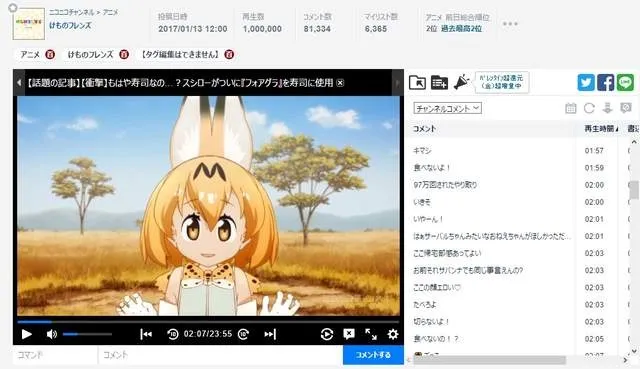
Task: Open dictionary icon for タグ編集はできません tag
Action: pos(229,54)
